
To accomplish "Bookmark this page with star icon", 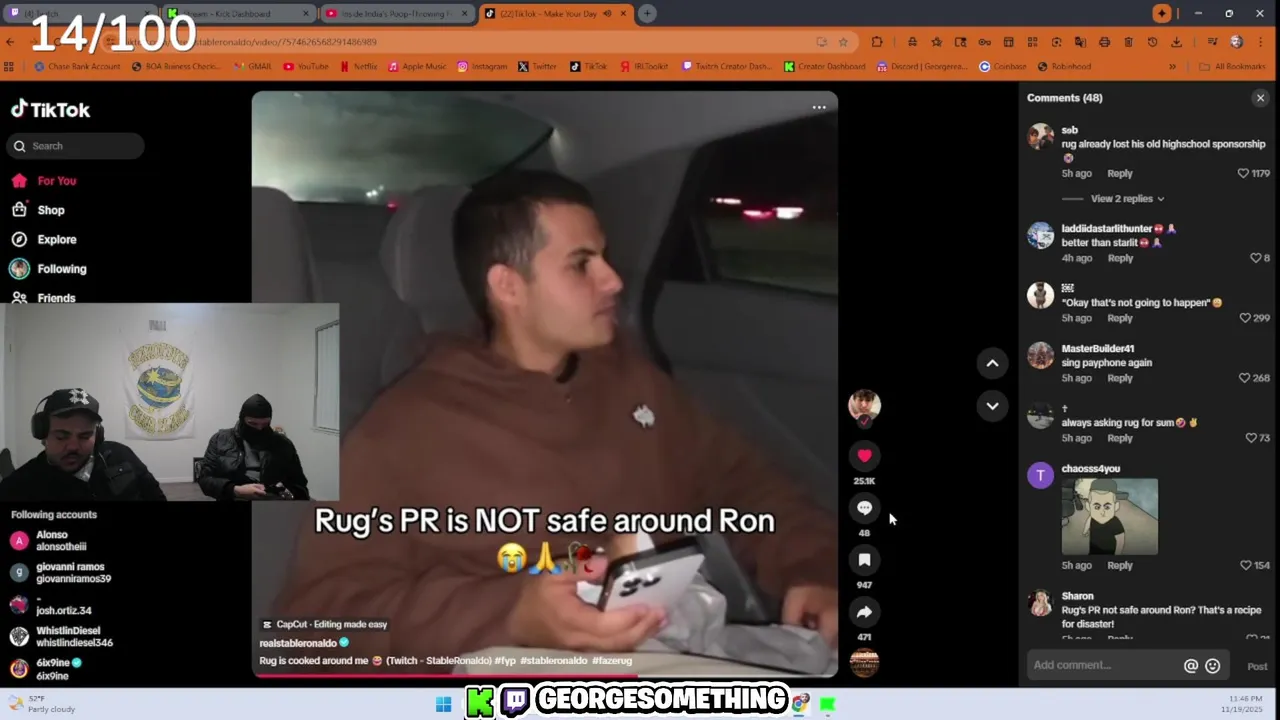I will coord(843,42).
